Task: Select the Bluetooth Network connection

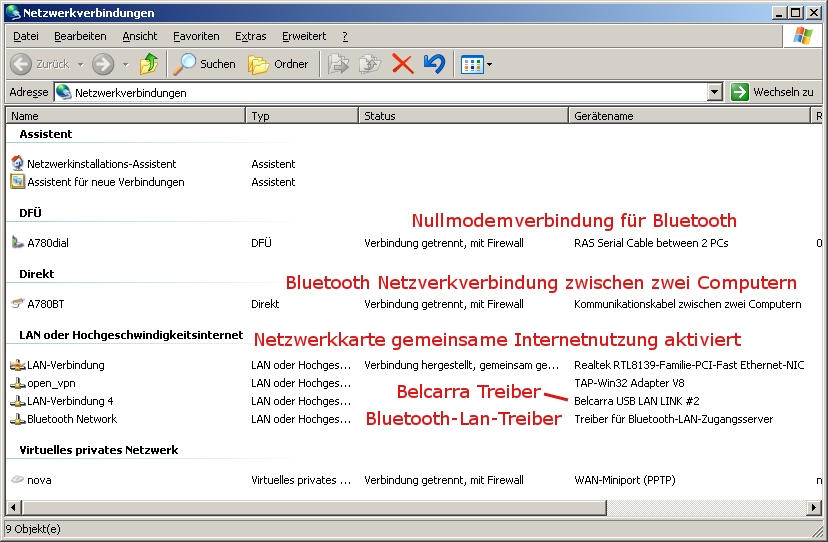Action: [x=71, y=419]
